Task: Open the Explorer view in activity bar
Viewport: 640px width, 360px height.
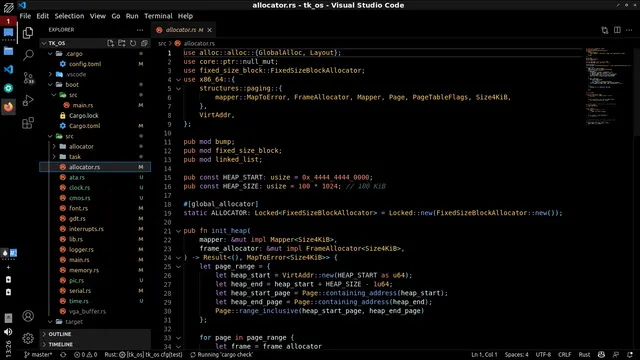Action: [28, 33]
